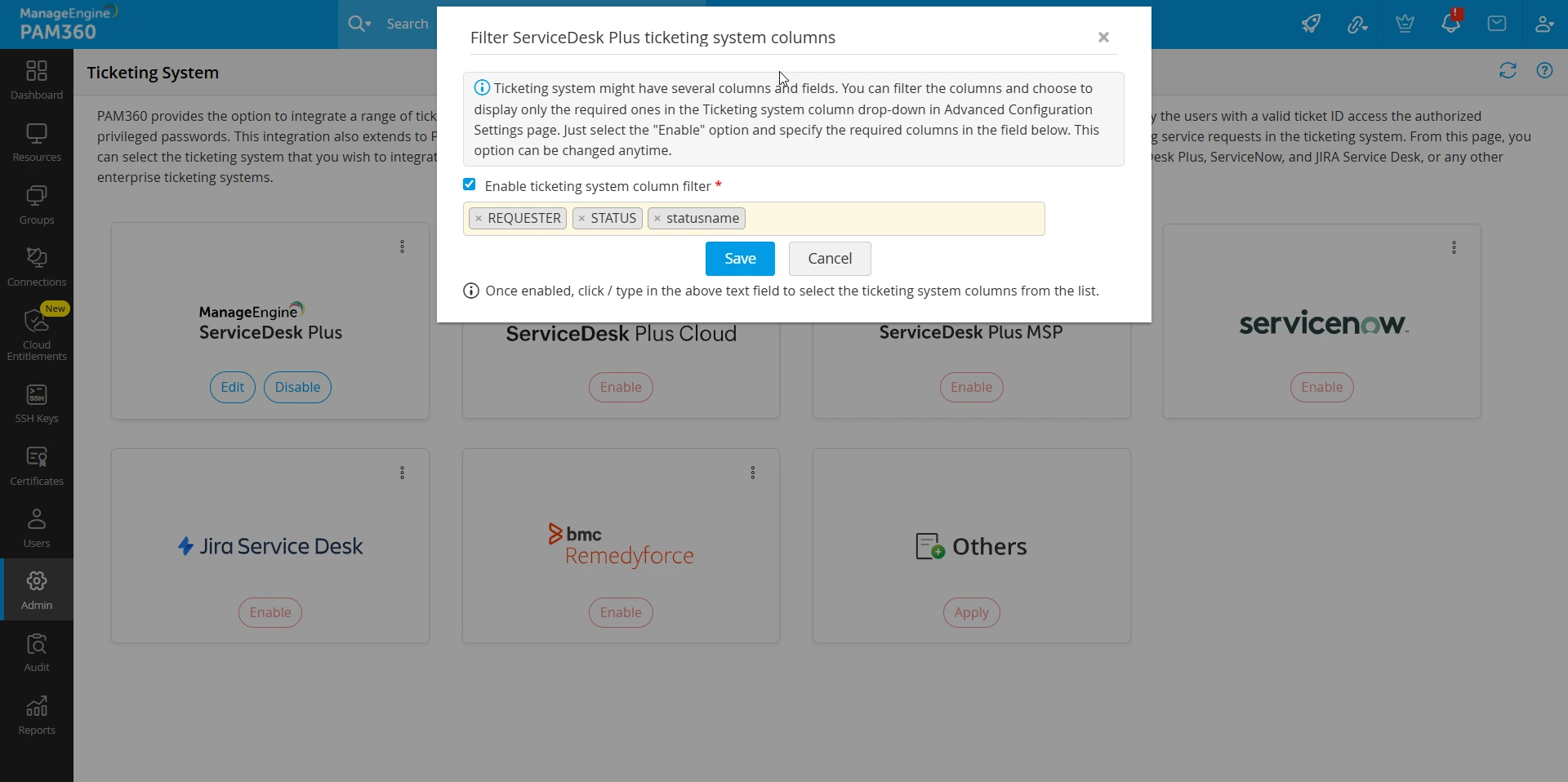Image resolution: width=1568 pixels, height=782 pixels.
Task: Uncheck Enable ticketing system column filter
Action: click(469, 184)
